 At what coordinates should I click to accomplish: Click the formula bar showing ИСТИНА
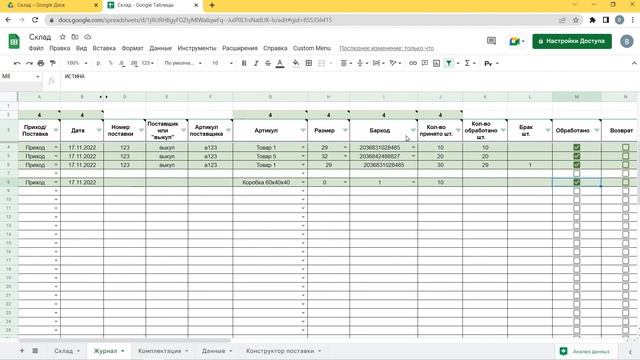pos(347,76)
